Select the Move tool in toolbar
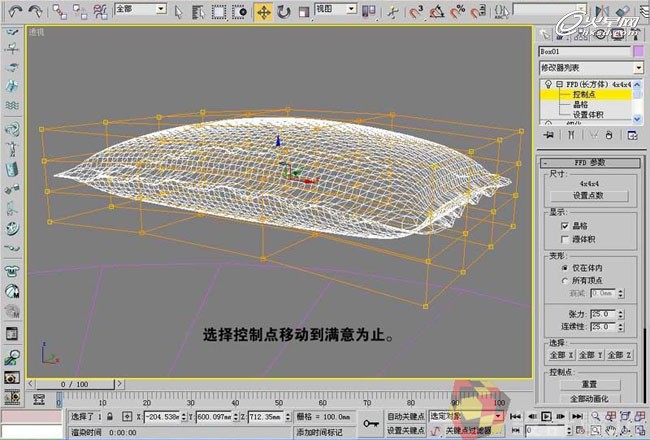 pyautogui.click(x=264, y=12)
